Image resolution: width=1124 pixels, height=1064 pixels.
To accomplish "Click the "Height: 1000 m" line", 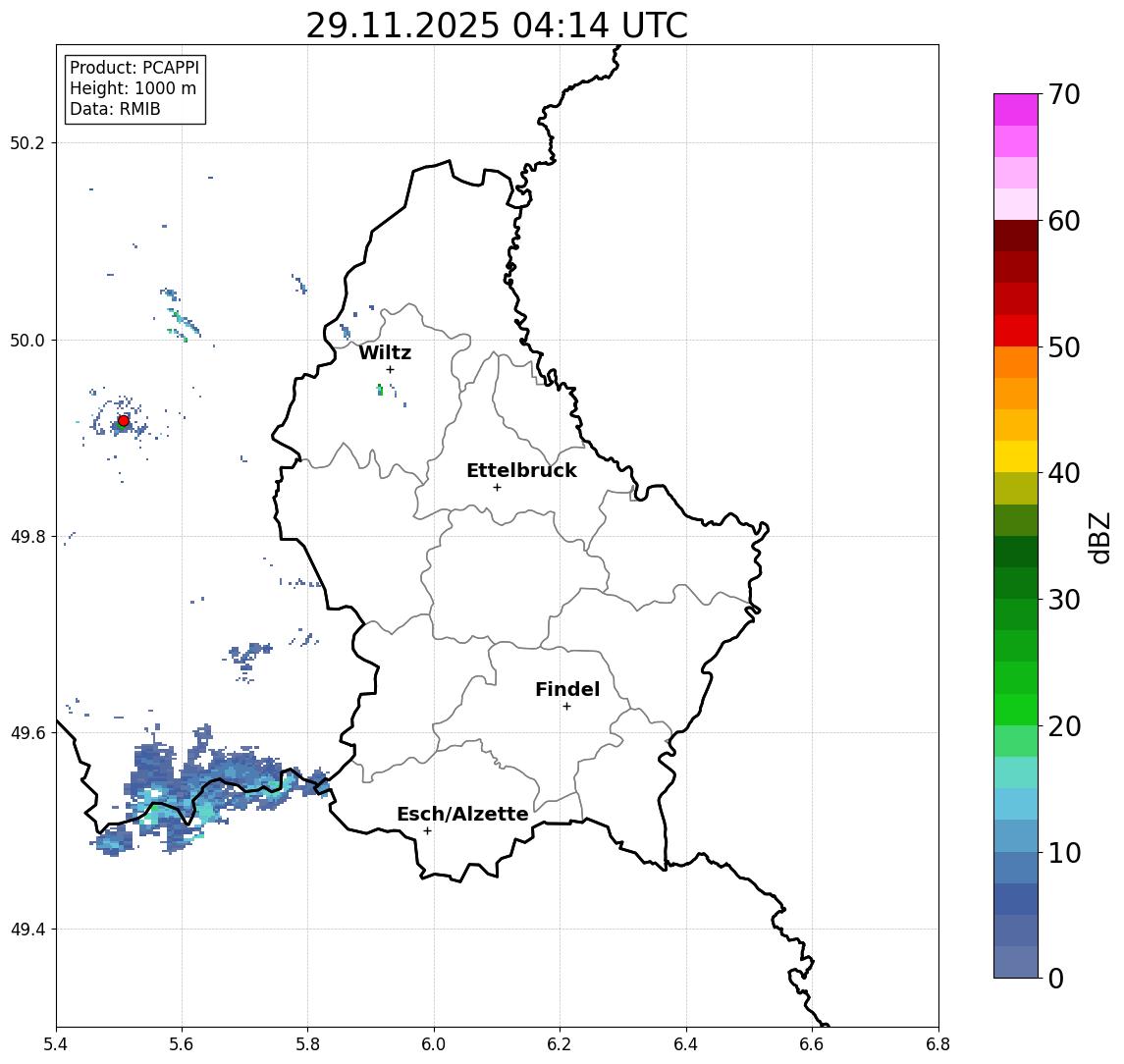I will click(133, 88).
